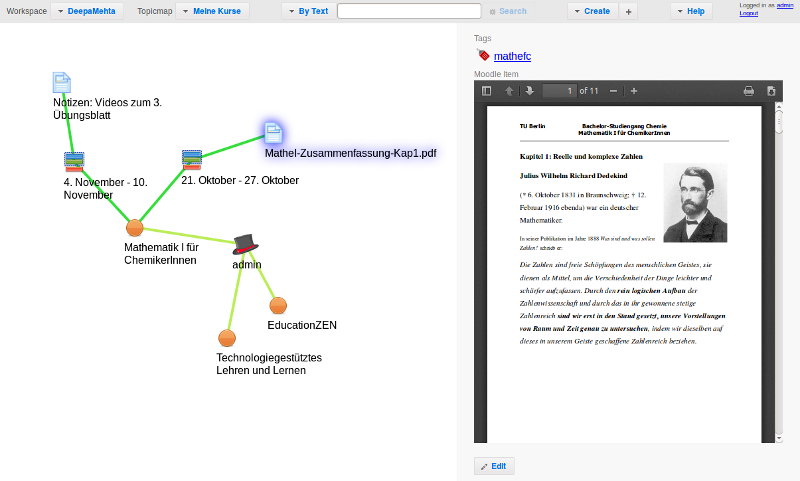Zoom in on the PDF document
Screen dimensions: 800x481
tap(634, 91)
